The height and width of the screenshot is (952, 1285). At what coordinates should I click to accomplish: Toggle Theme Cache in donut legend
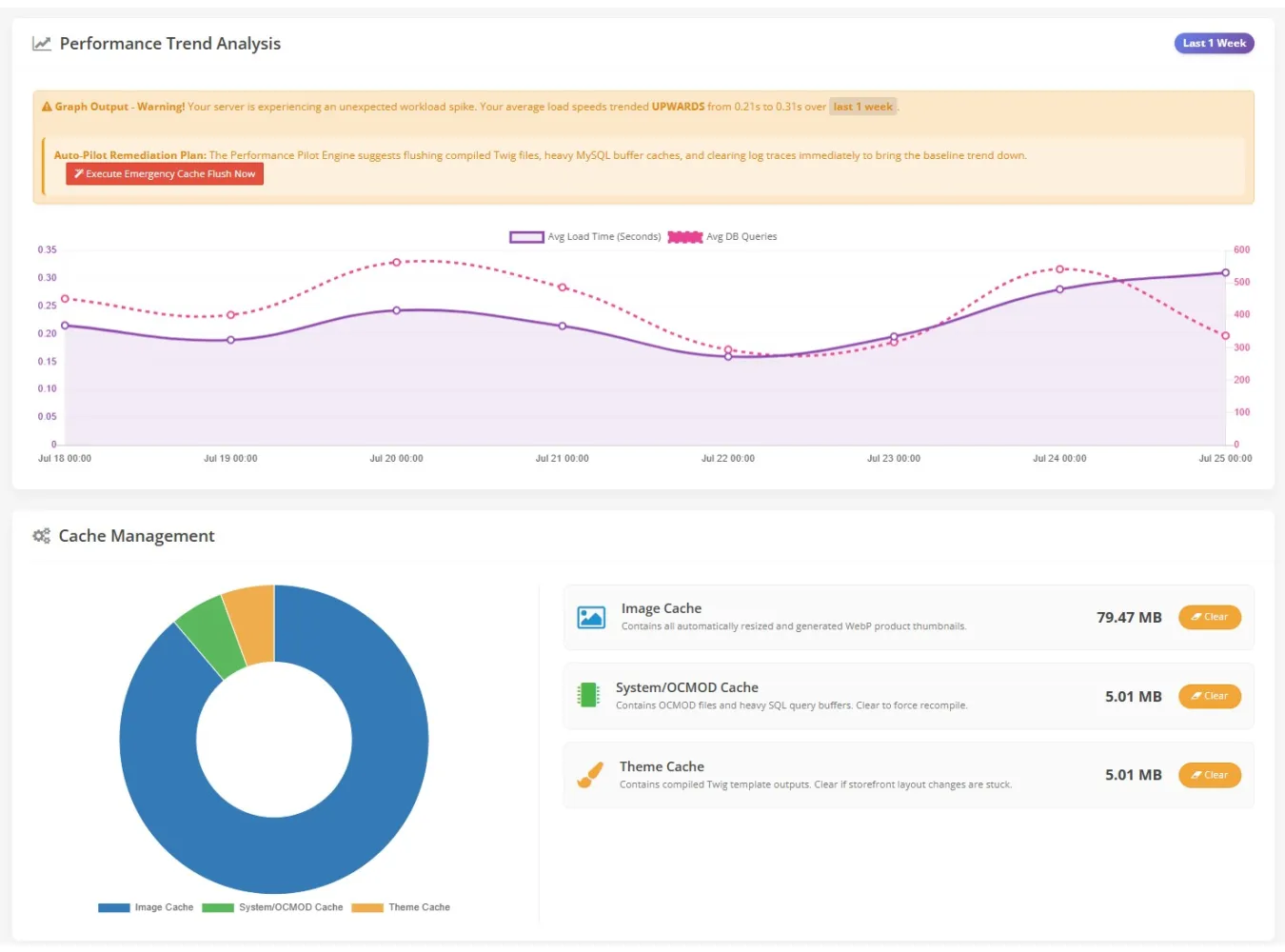[401, 907]
